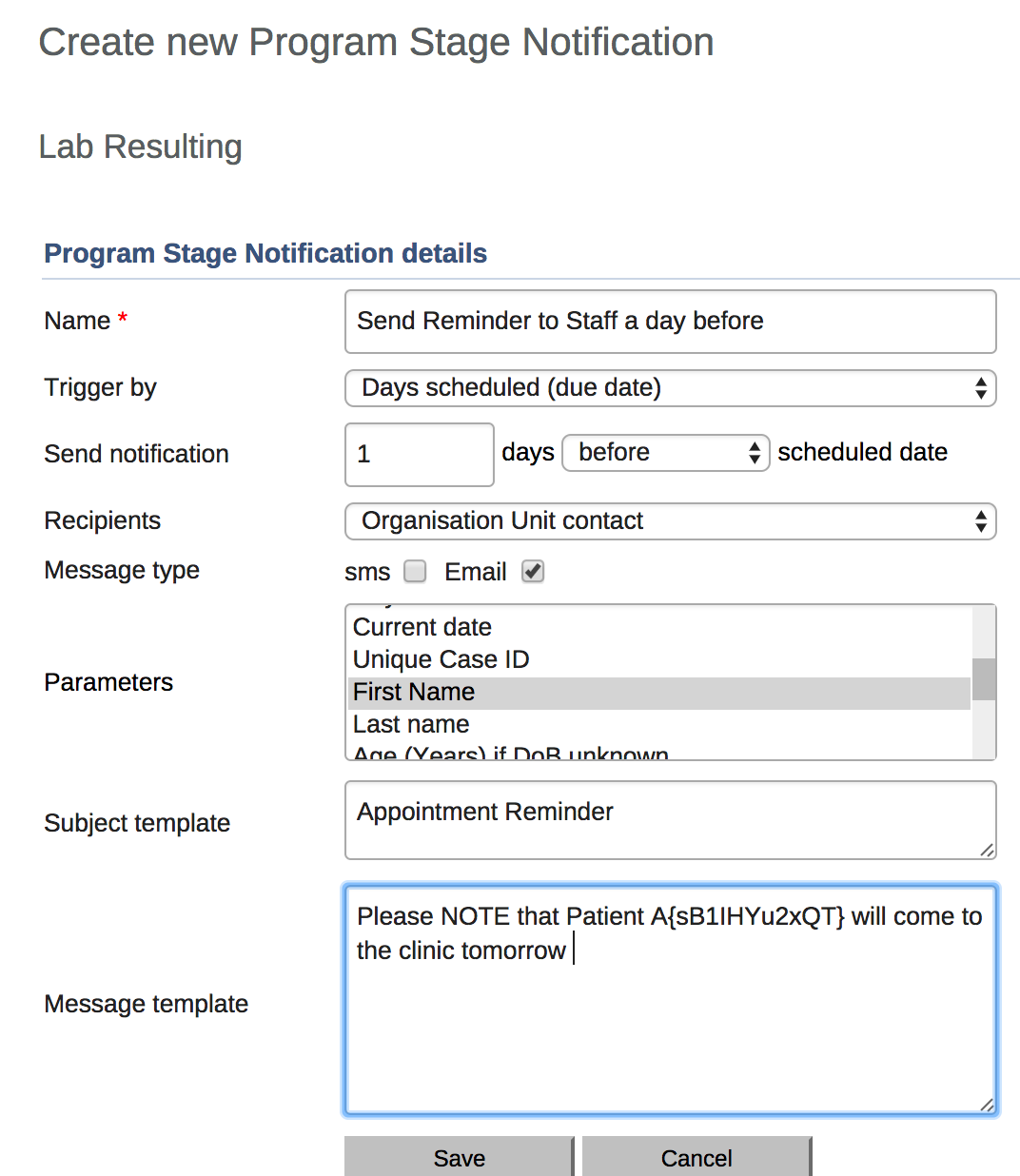The height and width of the screenshot is (1176, 1020).
Task: Select Age (Years) if DoB unknown parameter
Action: [510, 754]
